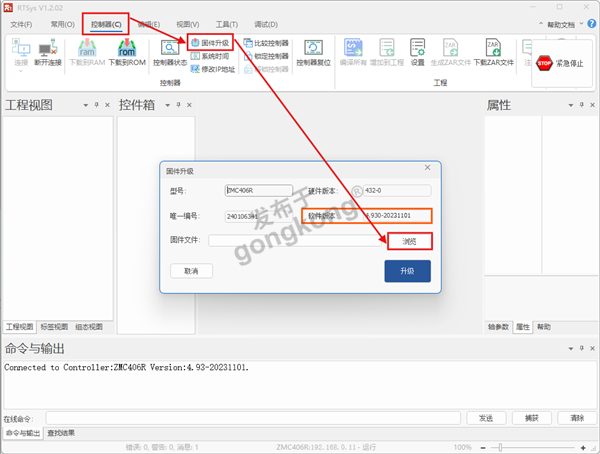Click the 下载到ROM icon
This screenshot has height=454, width=600.
(x=127, y=52)
